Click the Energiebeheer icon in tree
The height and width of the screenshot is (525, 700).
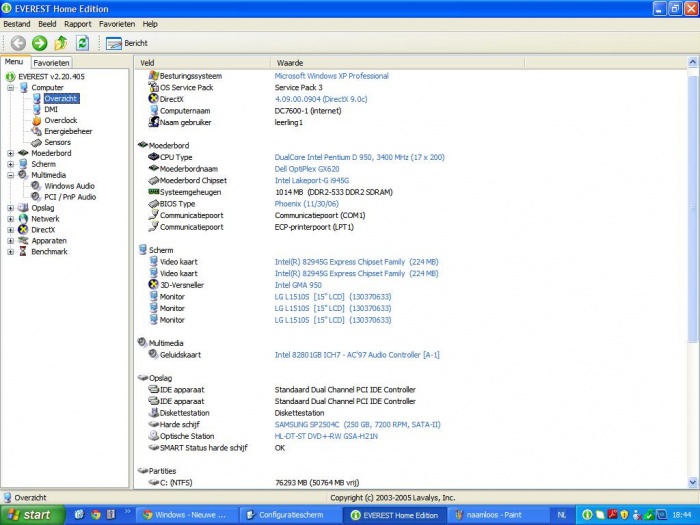(37, 131)
